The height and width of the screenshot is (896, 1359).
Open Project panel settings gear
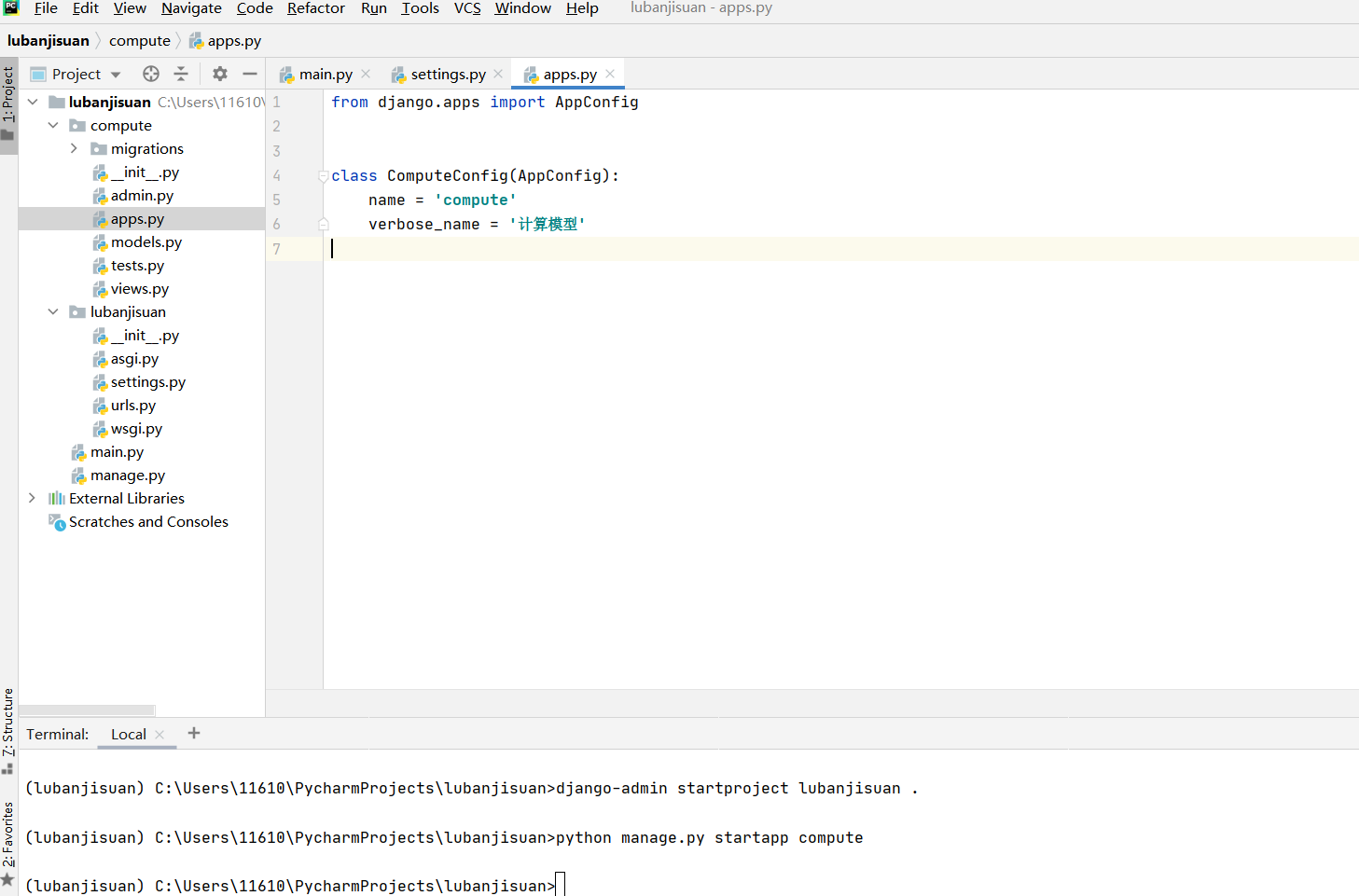[x=220, y=74]
